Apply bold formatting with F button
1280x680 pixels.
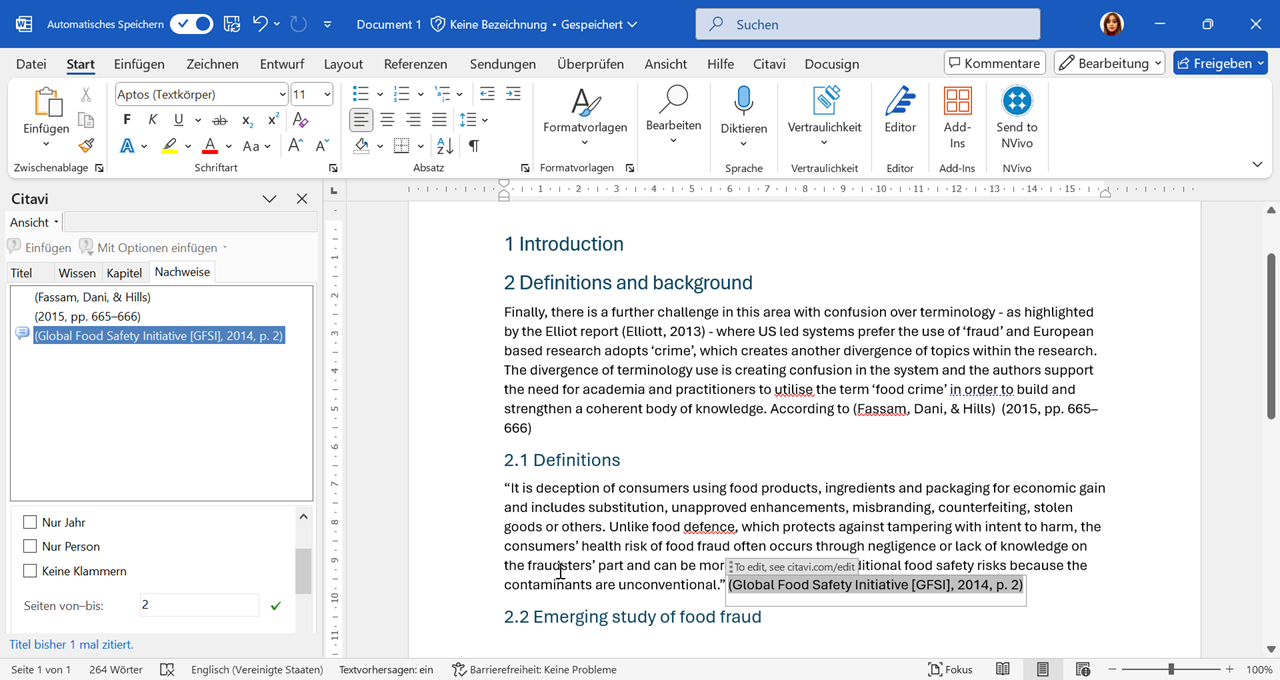click(x=127, y=120)
